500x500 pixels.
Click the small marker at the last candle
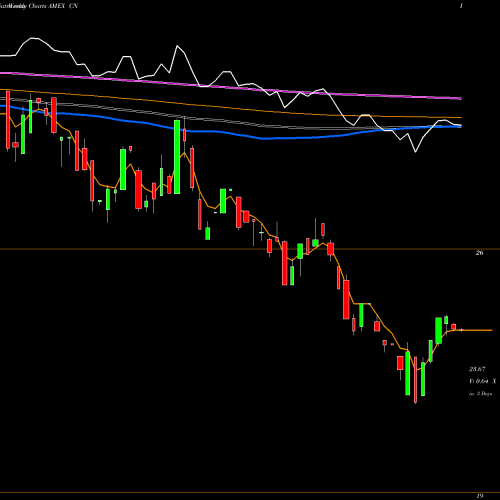click(x=462, y=330)
